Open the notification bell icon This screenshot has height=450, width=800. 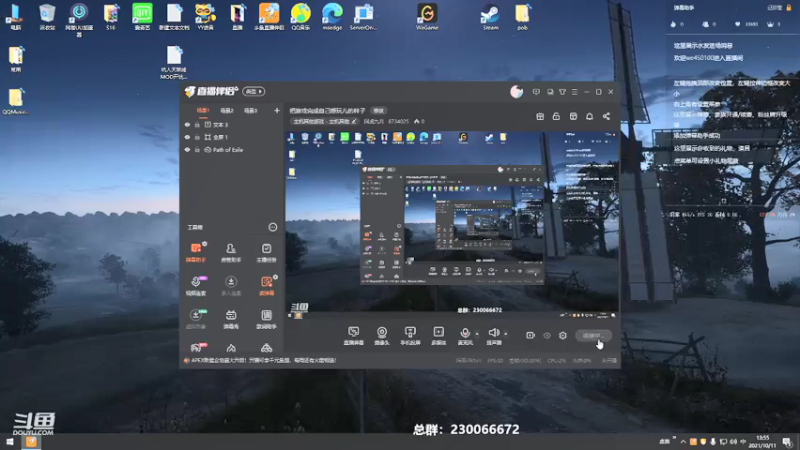pyautogui.click(x=589, y=116)
